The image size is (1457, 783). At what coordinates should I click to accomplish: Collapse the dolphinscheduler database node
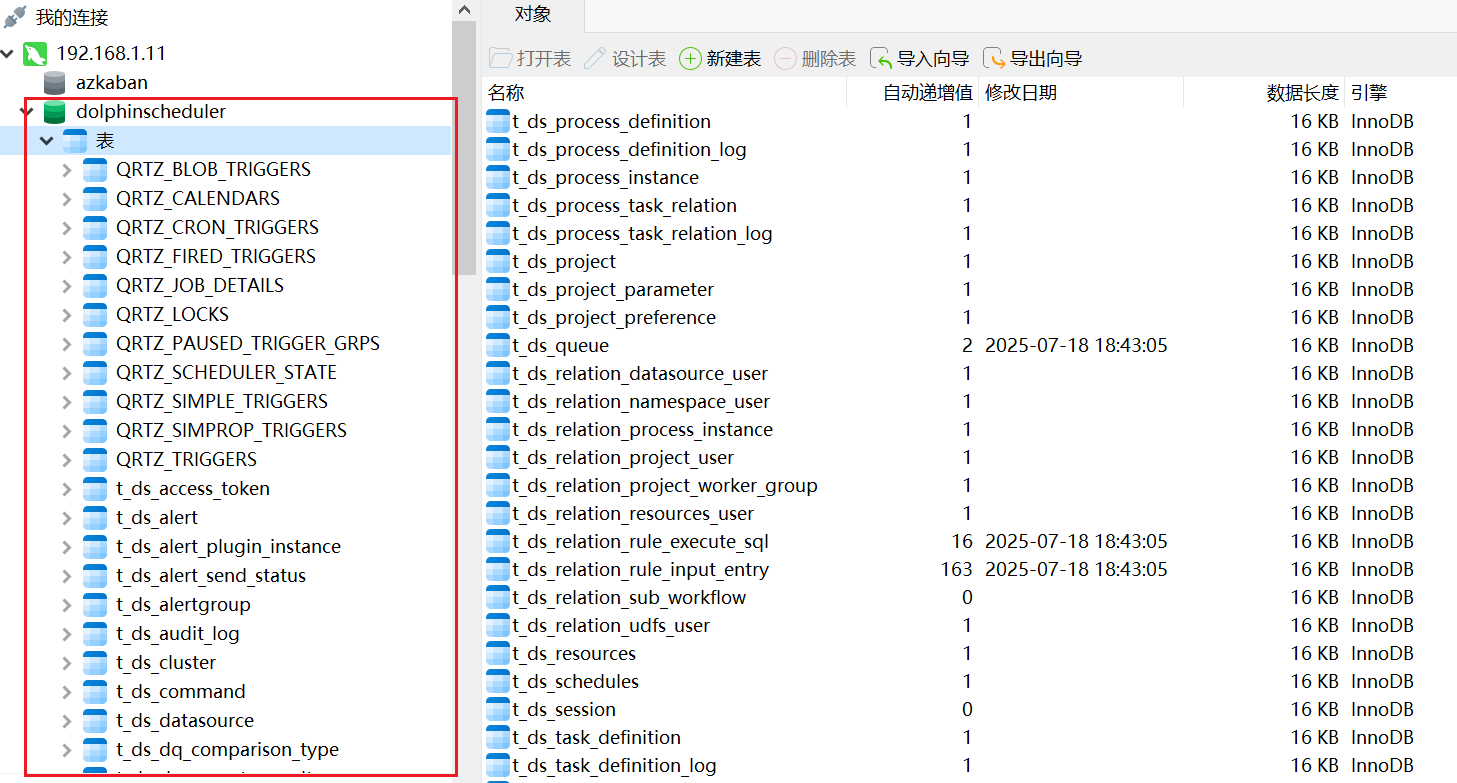pyautogui.click(x=27, y=112)
